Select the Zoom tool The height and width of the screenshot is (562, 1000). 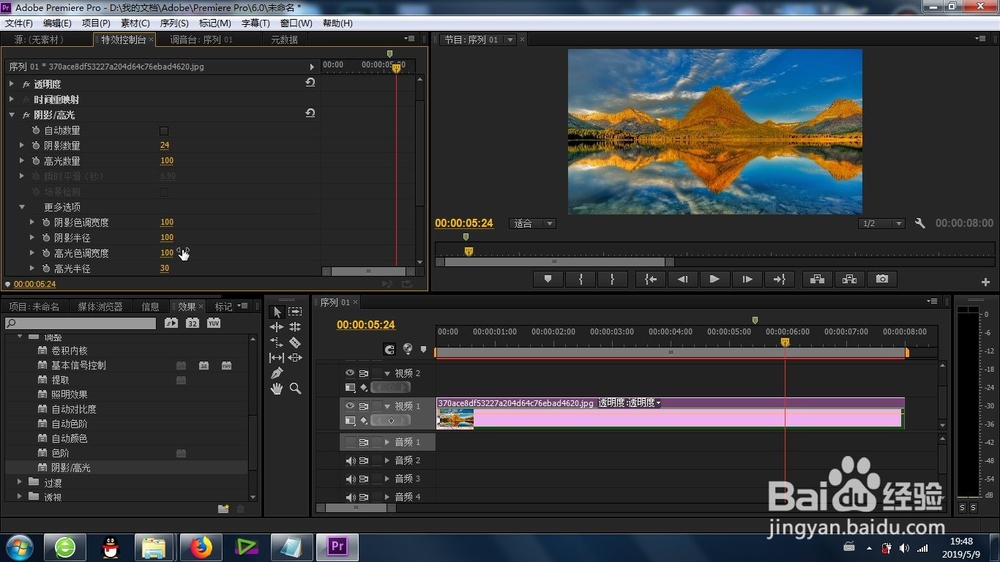(295, 388)
